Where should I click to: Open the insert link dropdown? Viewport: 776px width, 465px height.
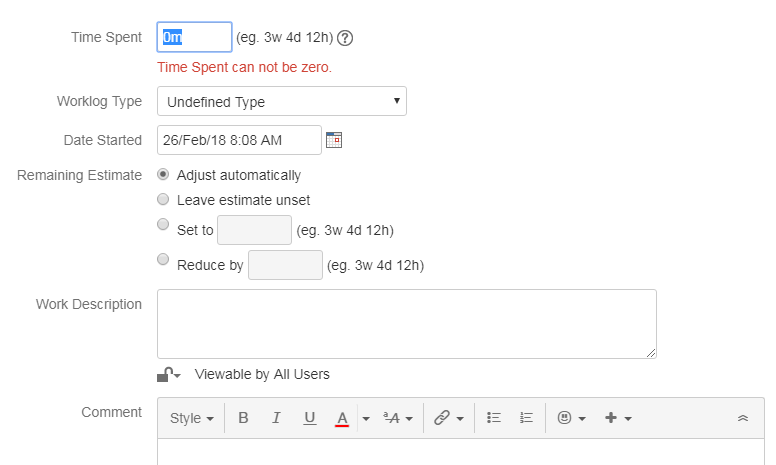(449, 418)
